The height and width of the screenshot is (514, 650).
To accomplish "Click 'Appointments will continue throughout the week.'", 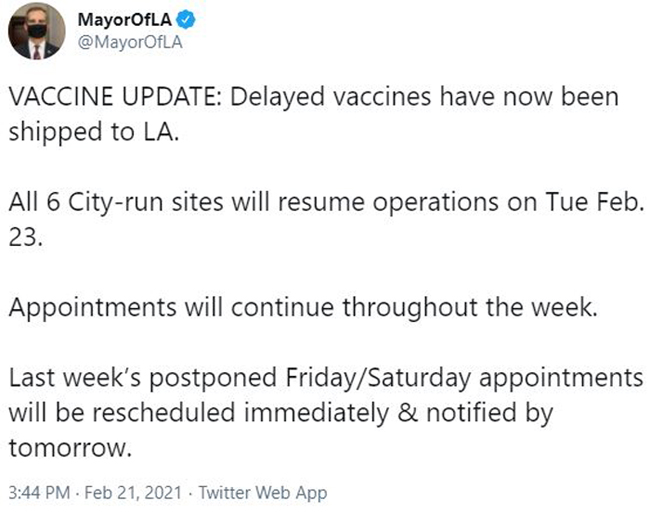I will pos(303,308).
